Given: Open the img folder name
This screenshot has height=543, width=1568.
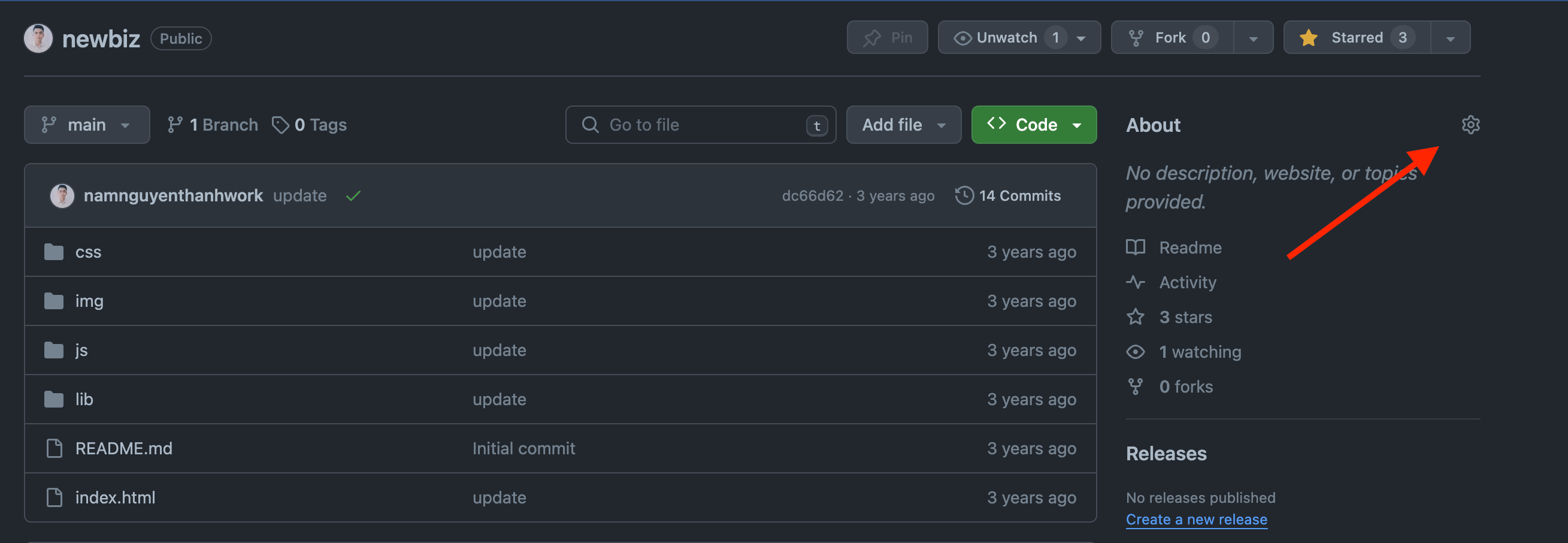Looking at the screenshot, I should click(89, 301).
